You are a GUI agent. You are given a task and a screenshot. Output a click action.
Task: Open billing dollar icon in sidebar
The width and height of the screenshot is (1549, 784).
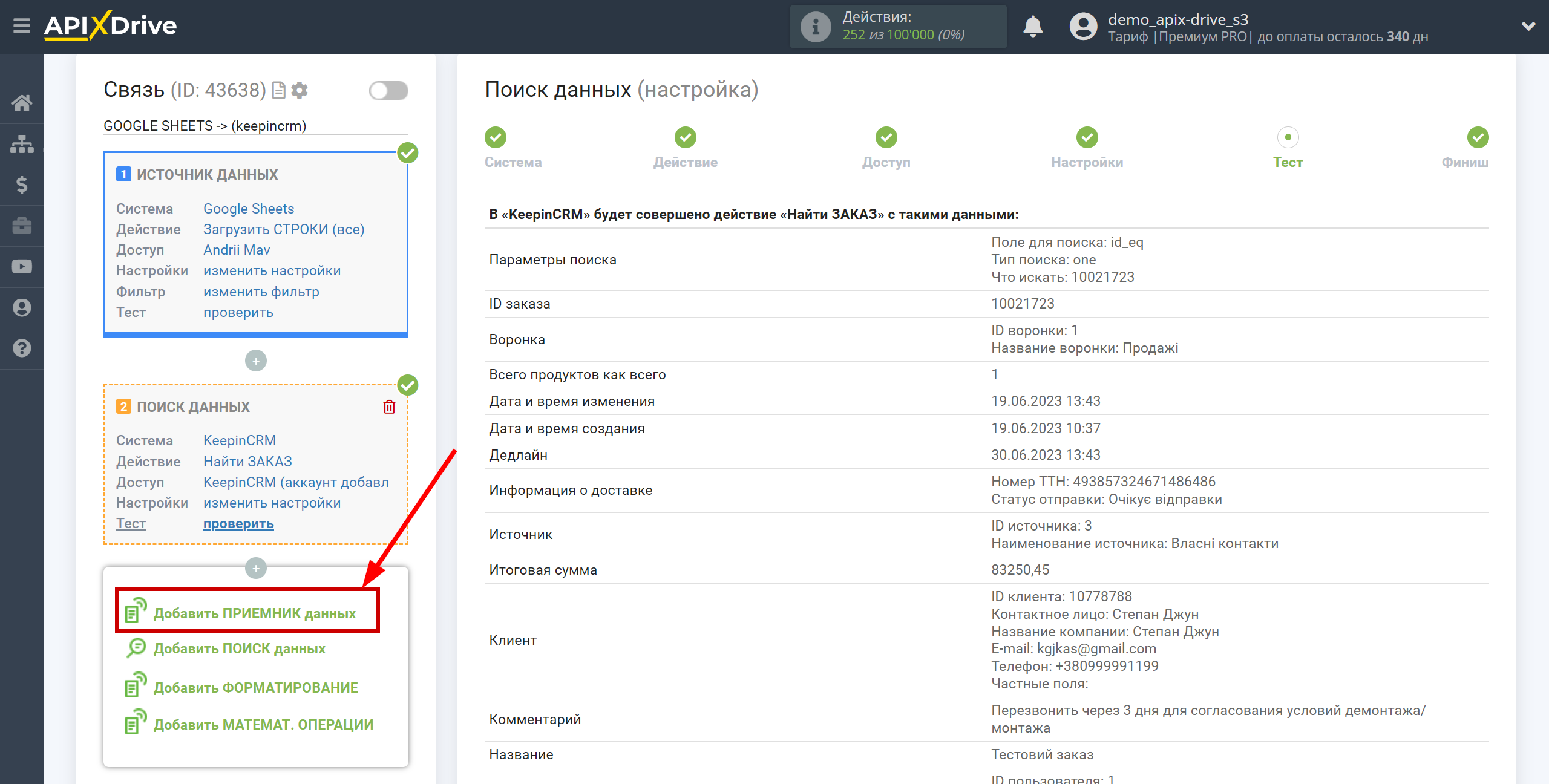[22, 185]
